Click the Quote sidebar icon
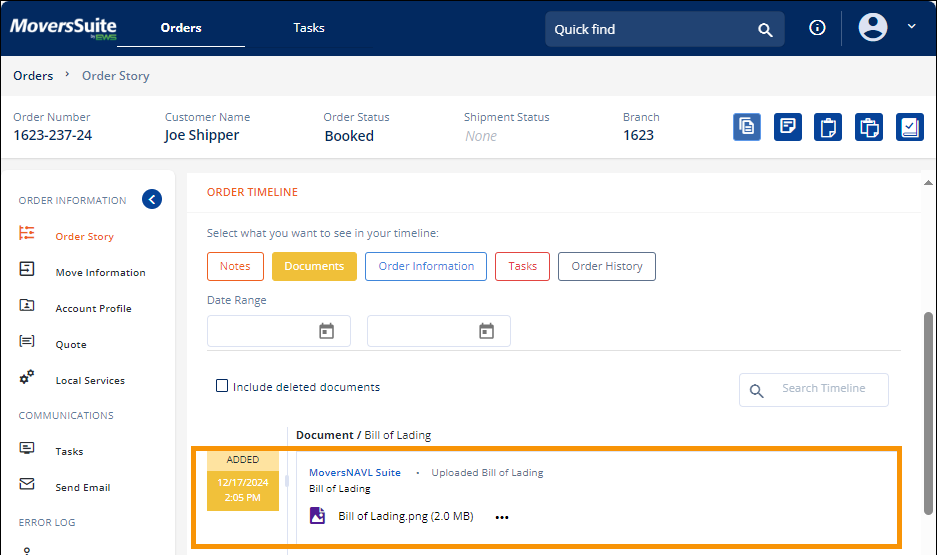Viewport: 937px width, 555px height. (x=26, y=341)
